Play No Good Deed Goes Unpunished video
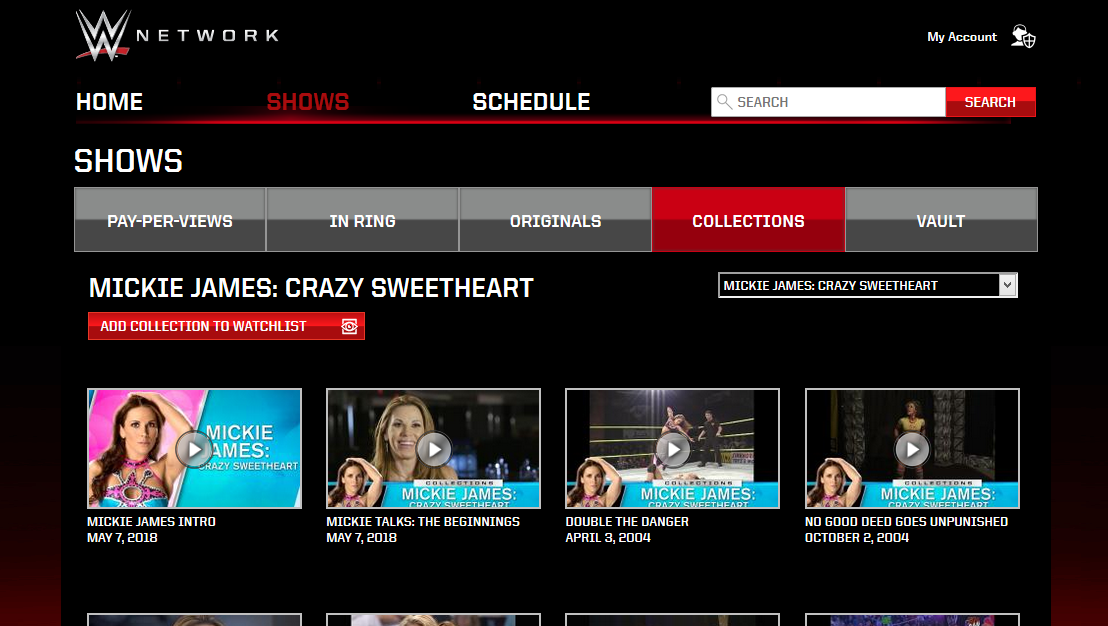 pos(912,449)
